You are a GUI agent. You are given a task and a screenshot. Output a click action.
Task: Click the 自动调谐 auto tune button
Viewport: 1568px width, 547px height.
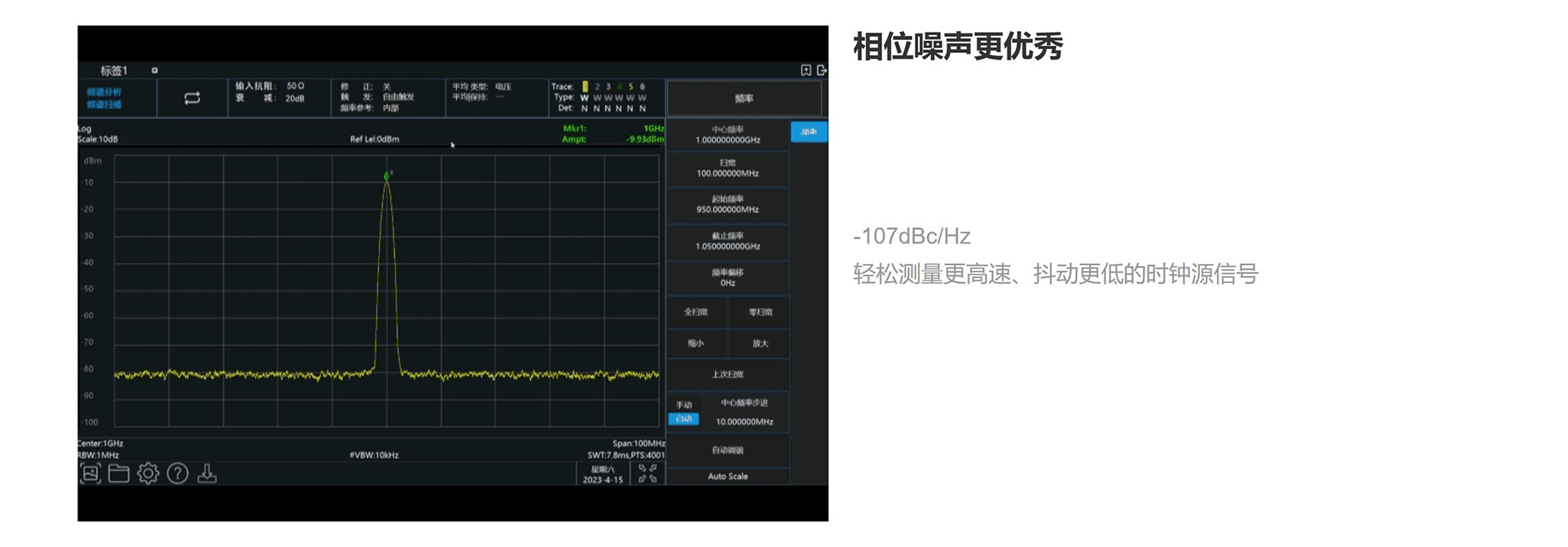point(728,450)
